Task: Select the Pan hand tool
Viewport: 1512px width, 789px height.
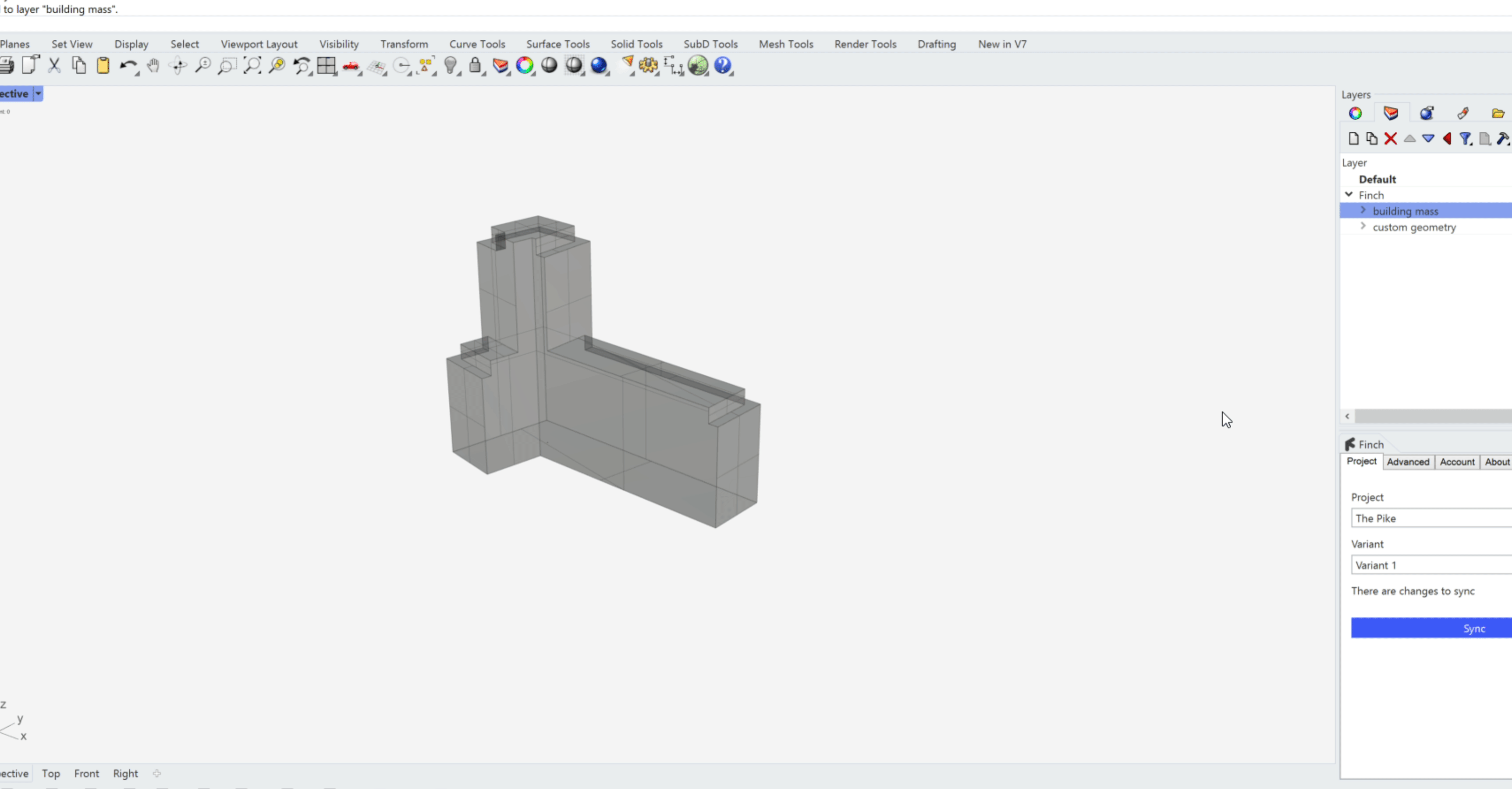Action: [x=153, y=66]
